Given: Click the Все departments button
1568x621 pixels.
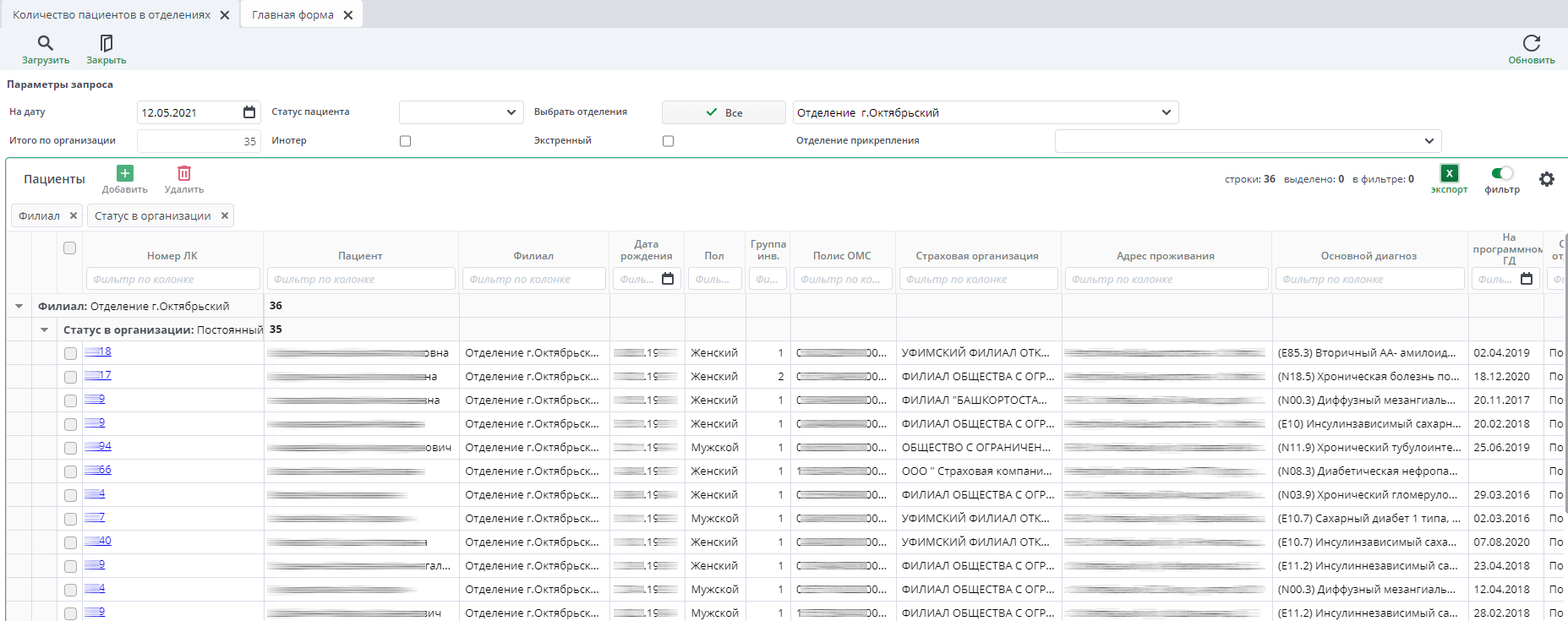Looking at the screenshot, I should 724,112.
